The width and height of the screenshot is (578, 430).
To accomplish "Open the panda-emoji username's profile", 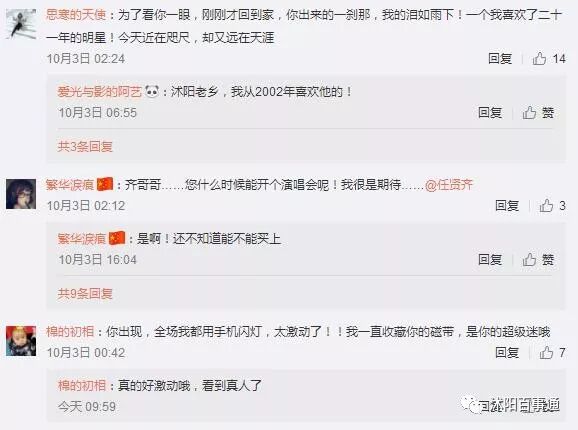I will 108,91.
